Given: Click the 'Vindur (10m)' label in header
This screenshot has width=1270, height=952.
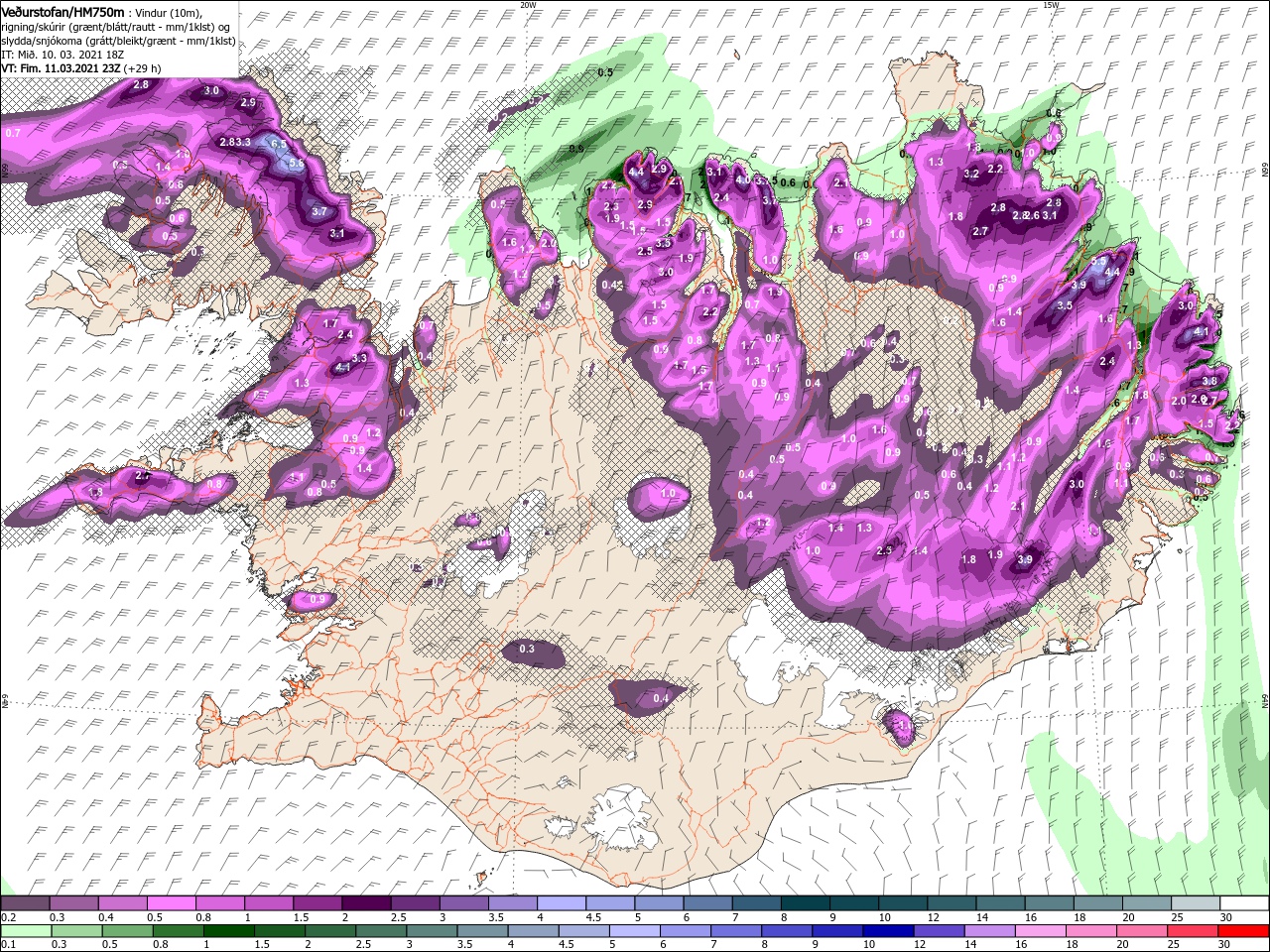Looking at the screenshot, I should pos(168,12).
